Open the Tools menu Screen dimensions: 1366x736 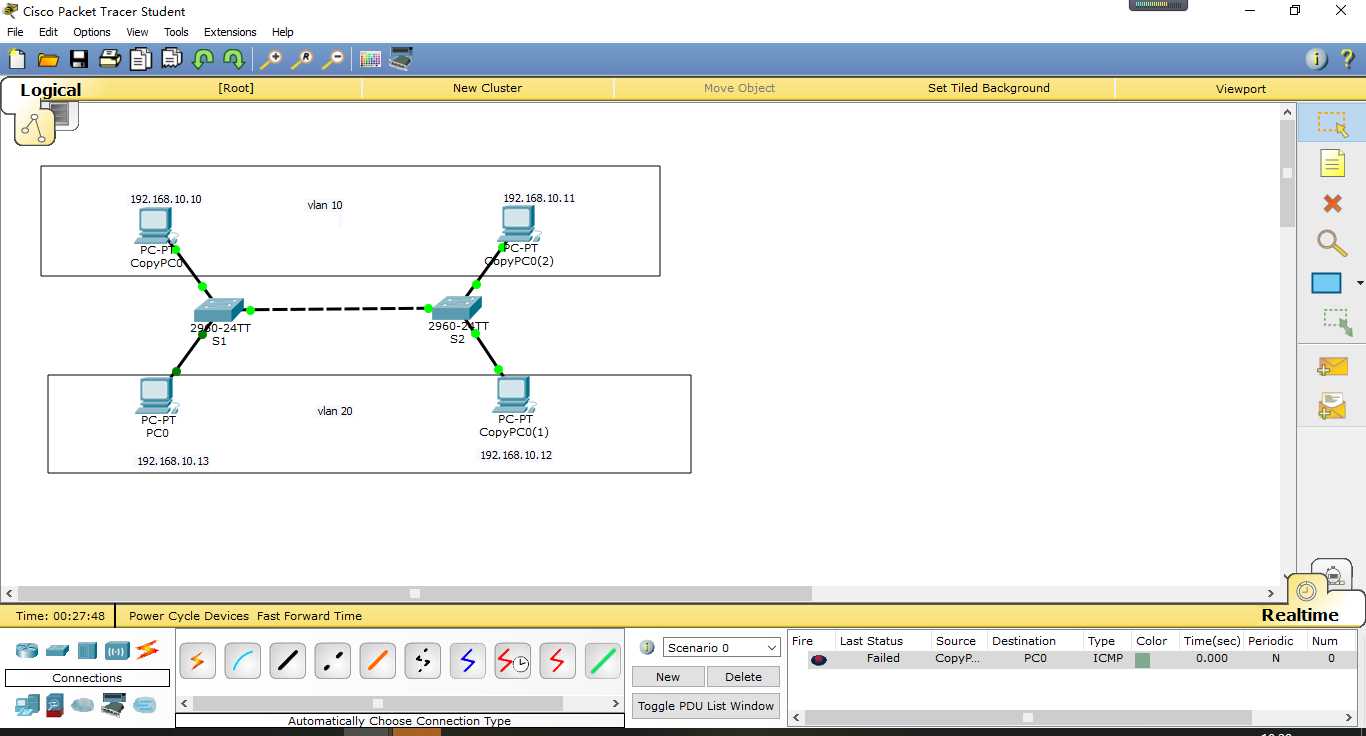176,32
